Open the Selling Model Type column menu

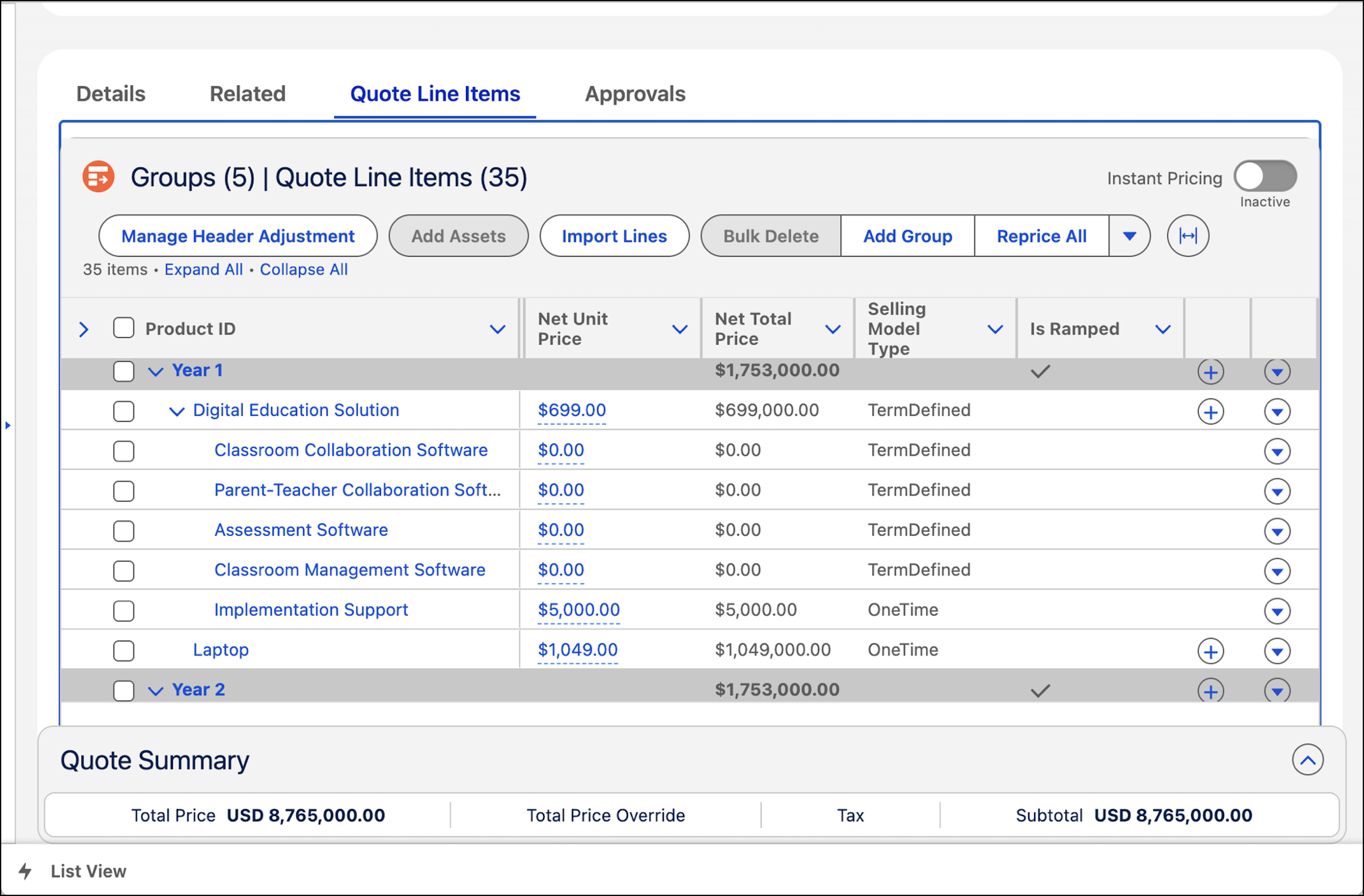(x=995, y=329)
